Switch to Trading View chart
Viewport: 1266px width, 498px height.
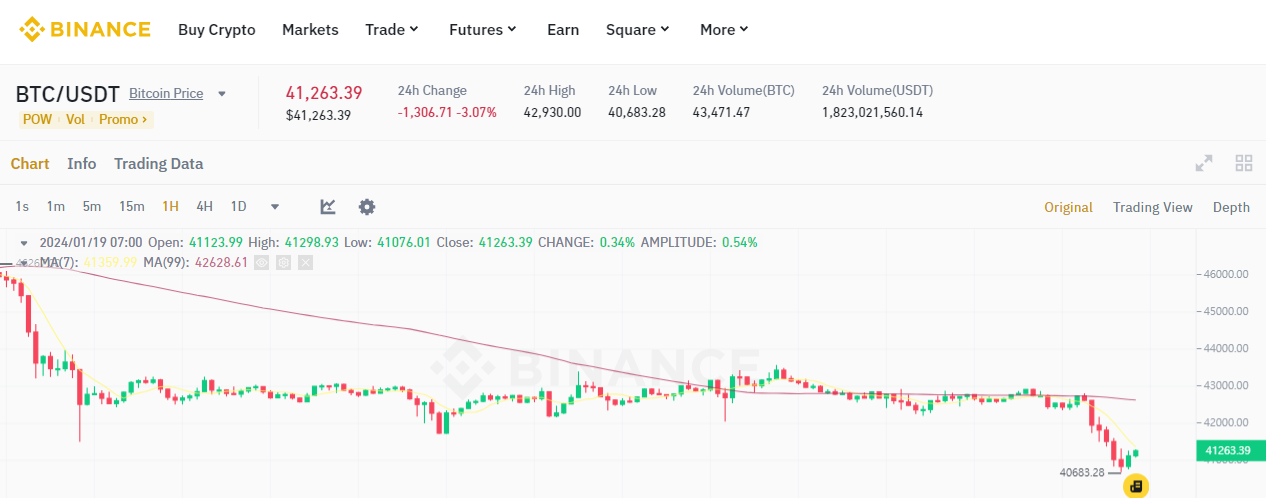tap(1153, 207)
